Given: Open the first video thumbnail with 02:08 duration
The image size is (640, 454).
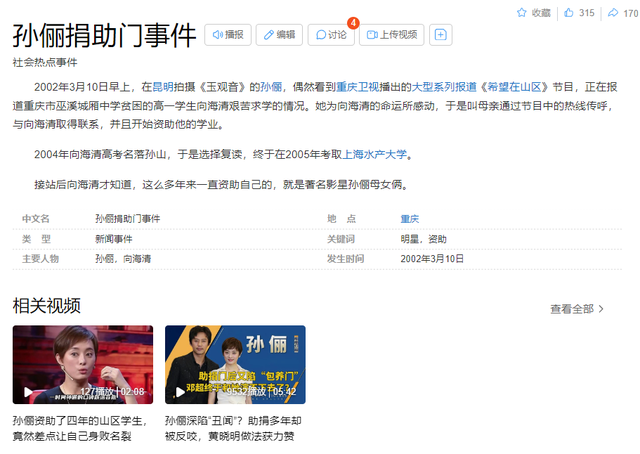Looking at the screenshot, I should (x=83, y=365).
